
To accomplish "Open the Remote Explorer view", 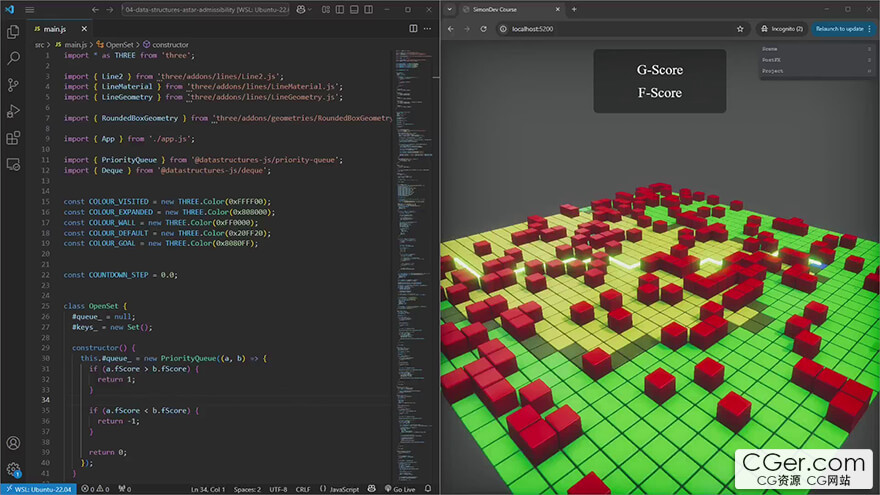I will (x=13, y=164).
